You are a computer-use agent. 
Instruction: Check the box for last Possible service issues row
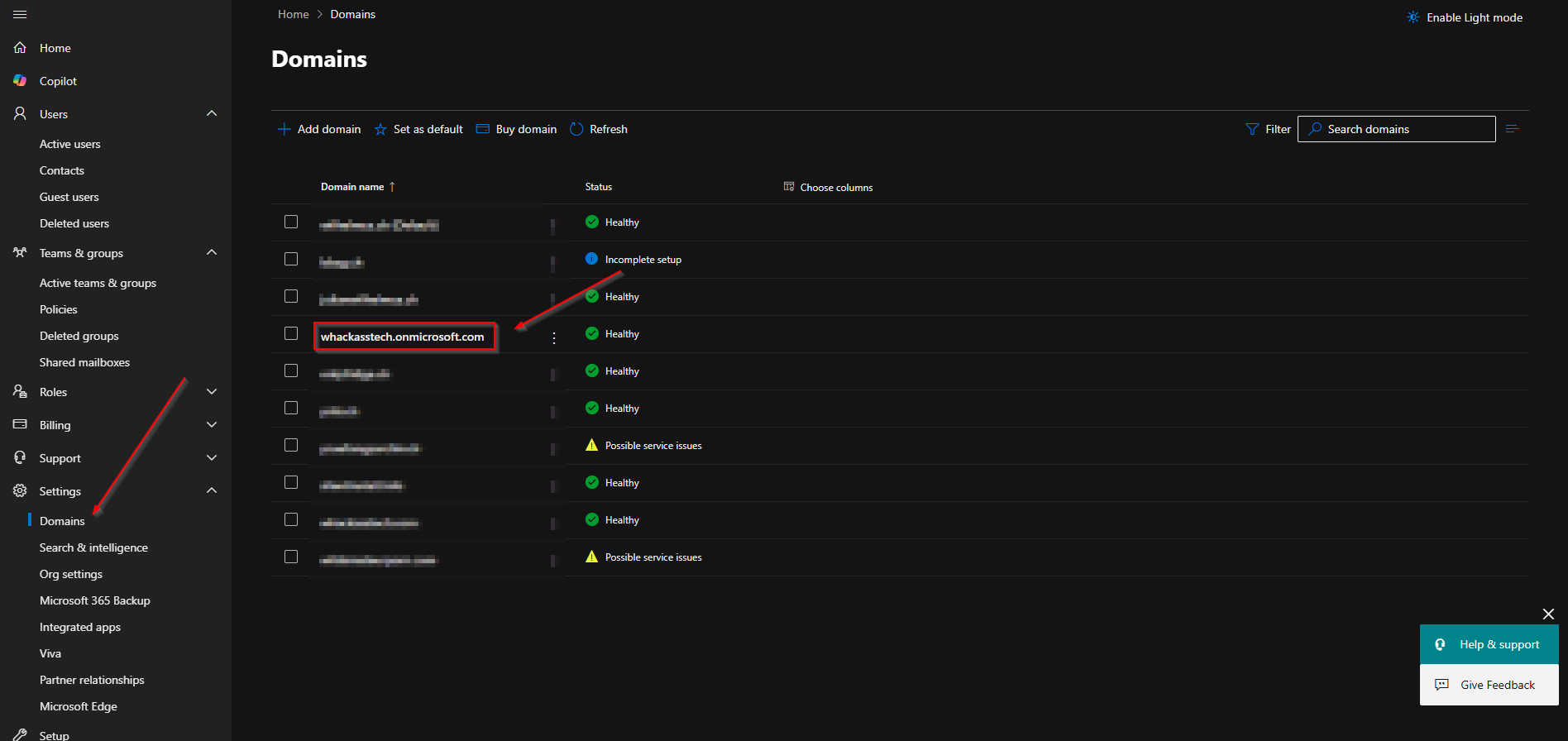(x=291, y=557)
